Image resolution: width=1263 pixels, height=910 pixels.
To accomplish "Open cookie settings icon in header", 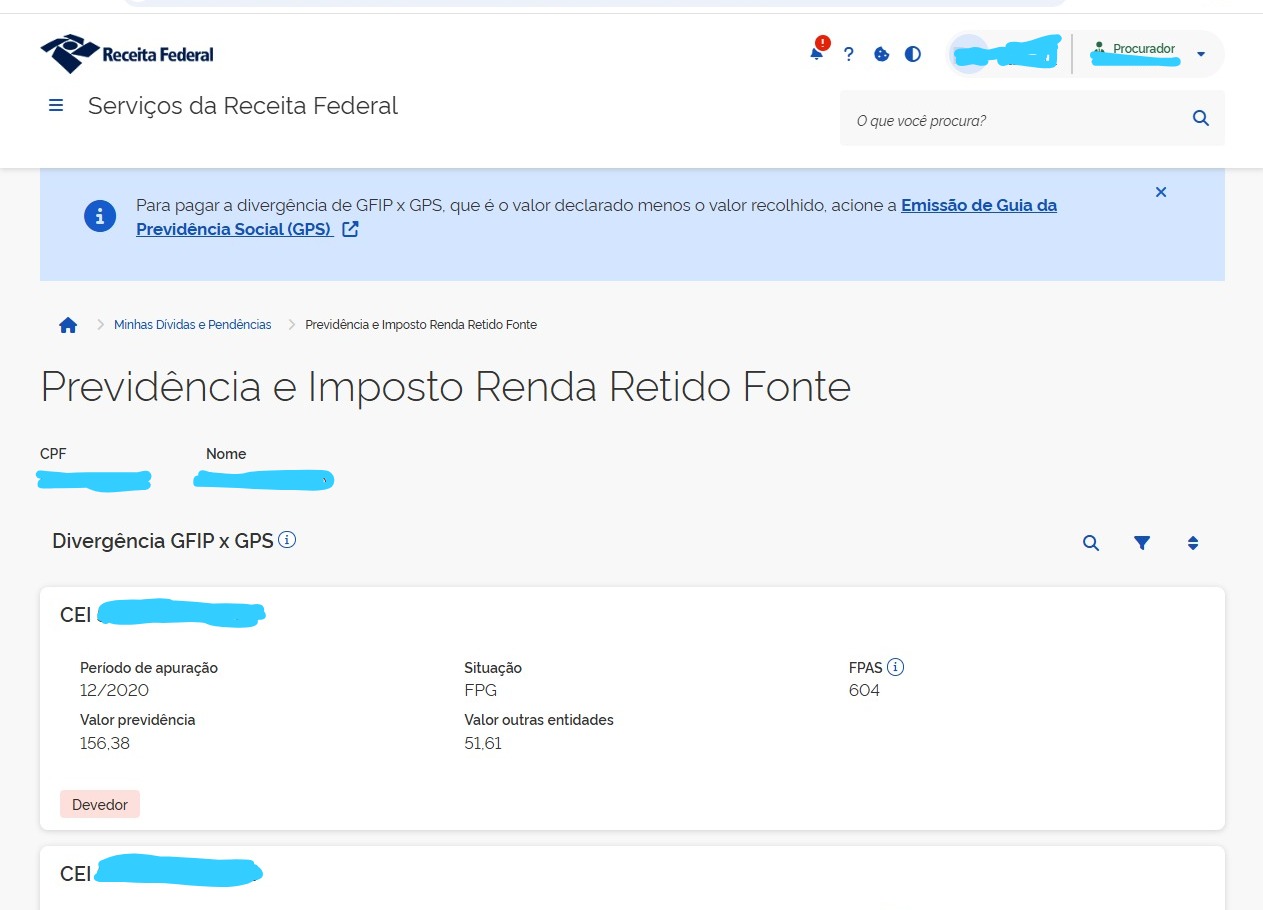I will [881, 54].
